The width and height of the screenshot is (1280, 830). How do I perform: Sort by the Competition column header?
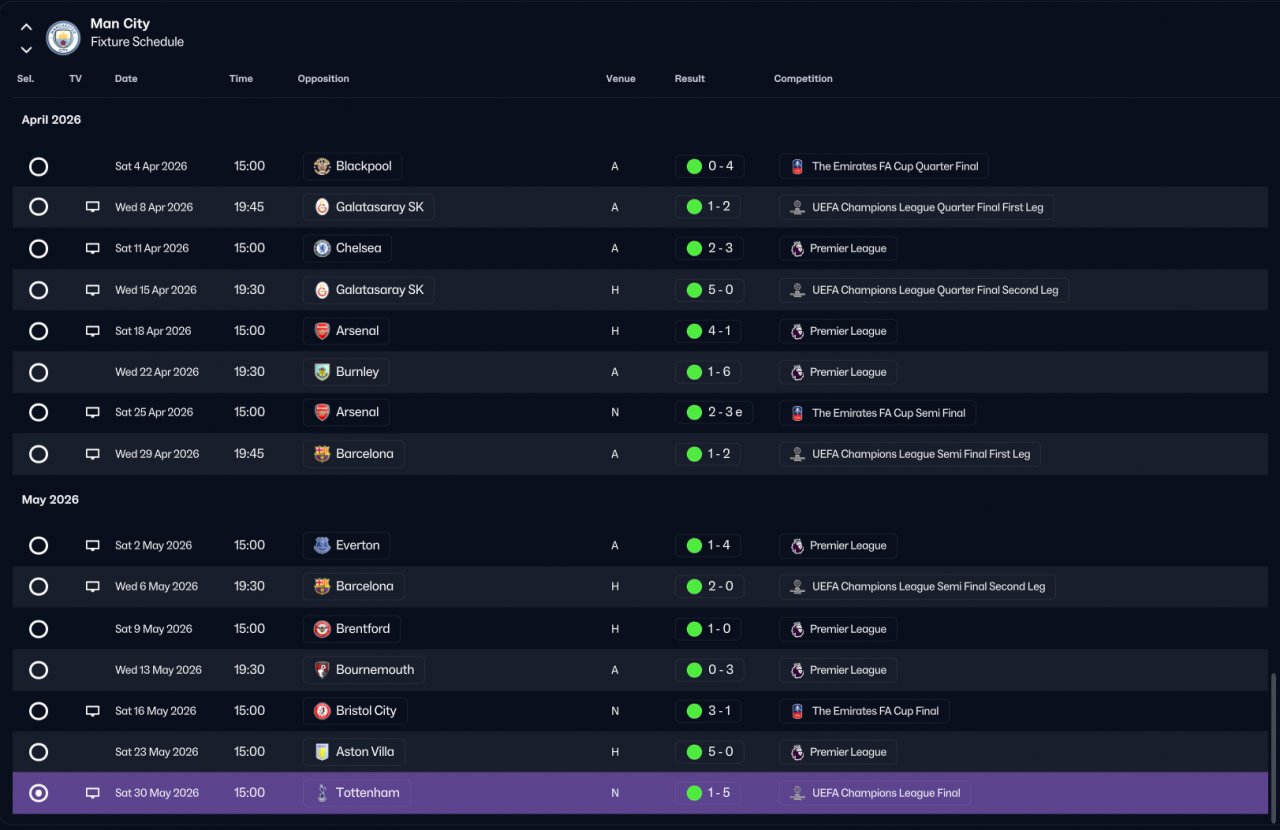(803, 79)
